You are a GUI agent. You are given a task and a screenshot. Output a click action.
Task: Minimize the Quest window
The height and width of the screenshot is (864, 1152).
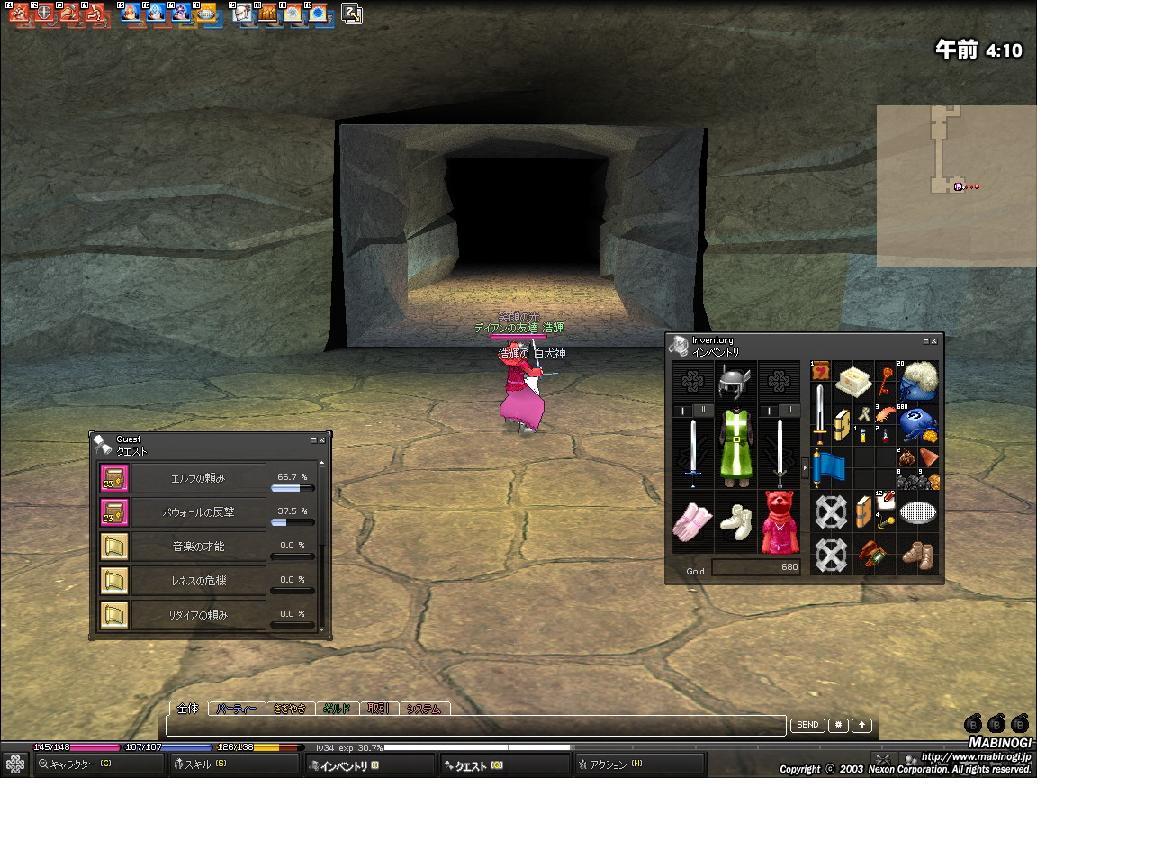314,440
